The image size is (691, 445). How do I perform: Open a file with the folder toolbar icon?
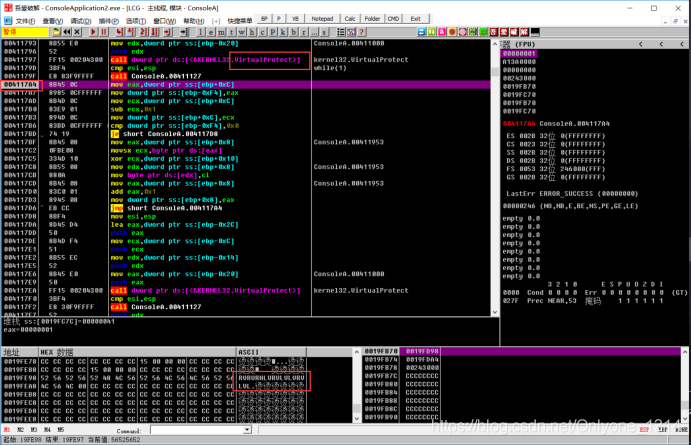click(x=56, y=32)
